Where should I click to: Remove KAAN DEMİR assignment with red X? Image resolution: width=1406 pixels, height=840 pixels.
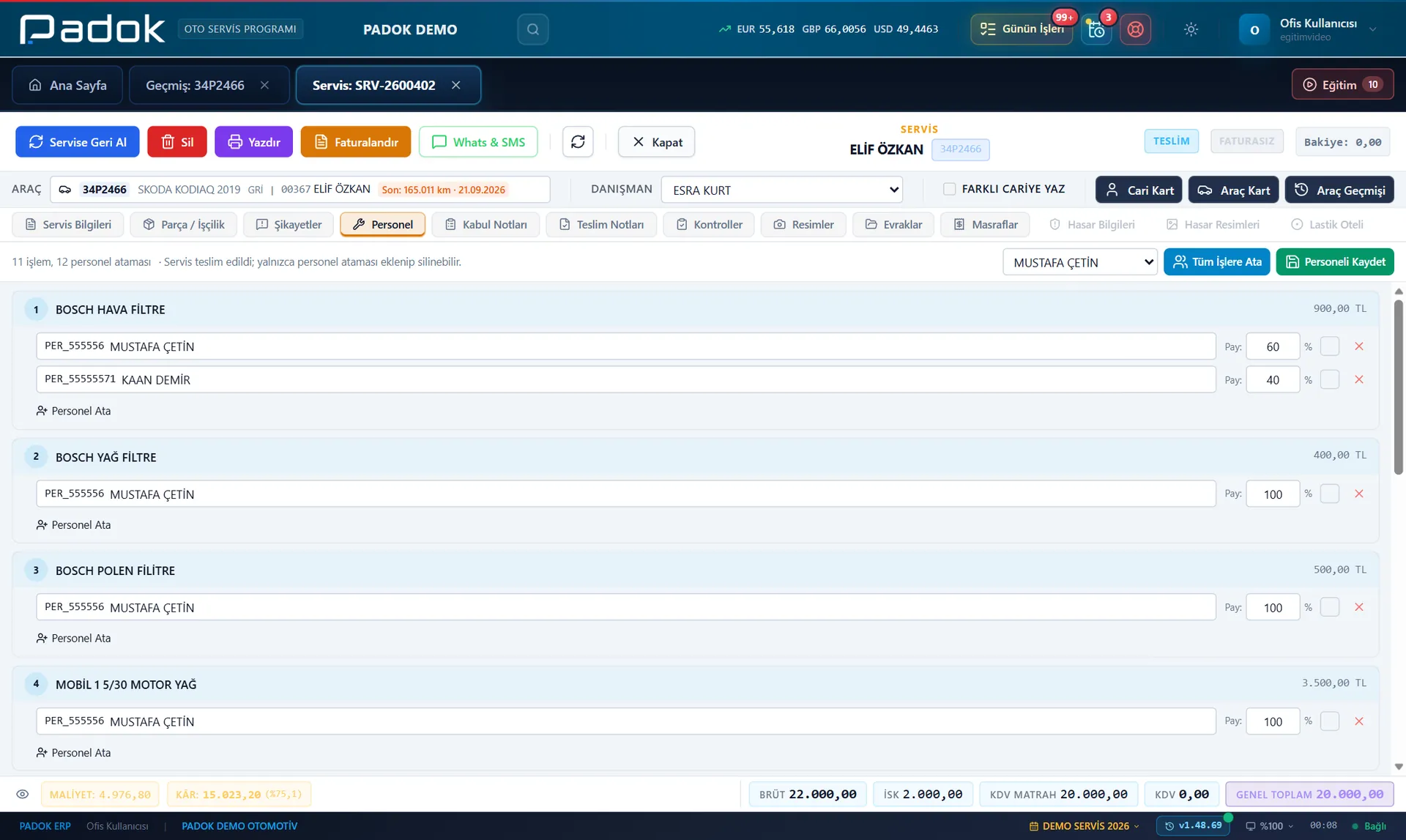[x=1359, y=379]
